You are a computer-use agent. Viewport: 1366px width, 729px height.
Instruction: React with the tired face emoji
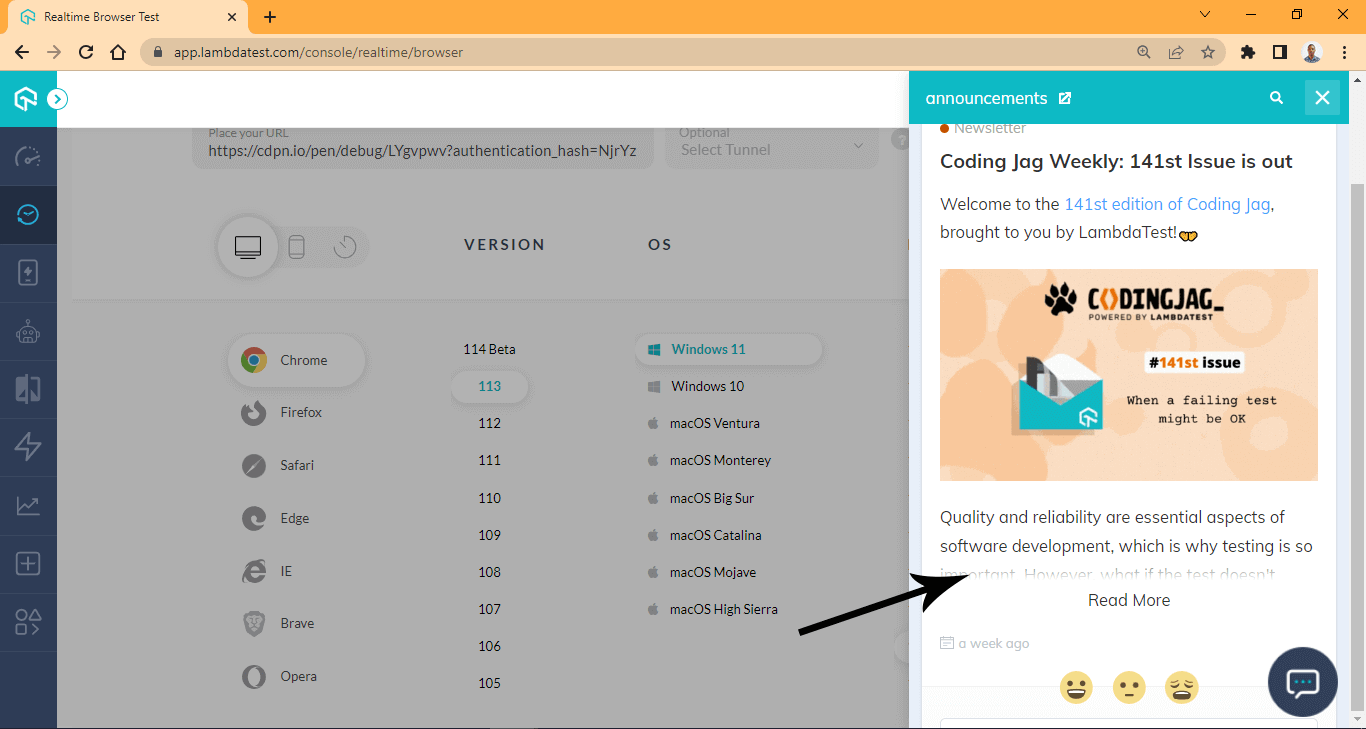click(1182, 687)
